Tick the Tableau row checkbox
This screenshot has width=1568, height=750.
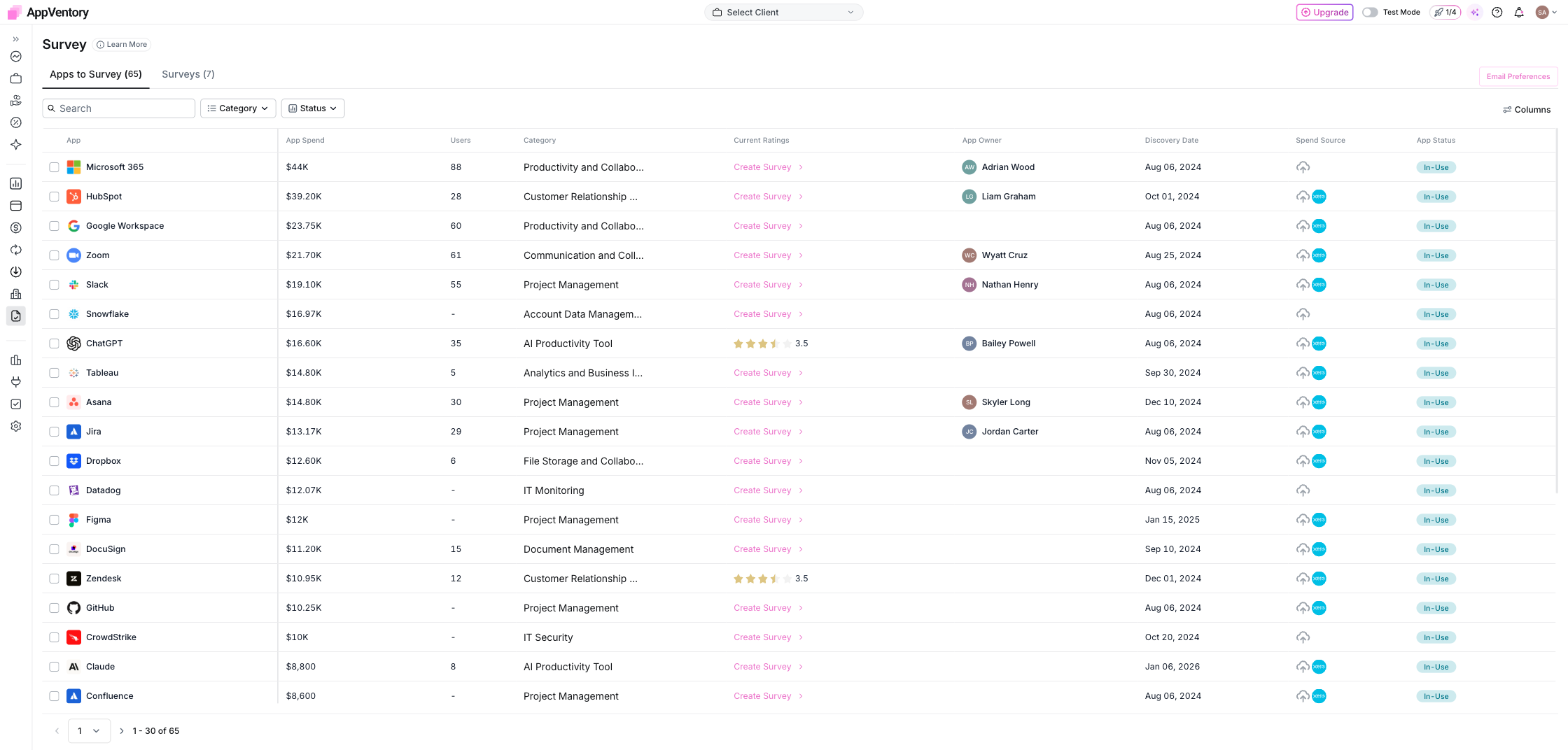(x=54, y=373)
